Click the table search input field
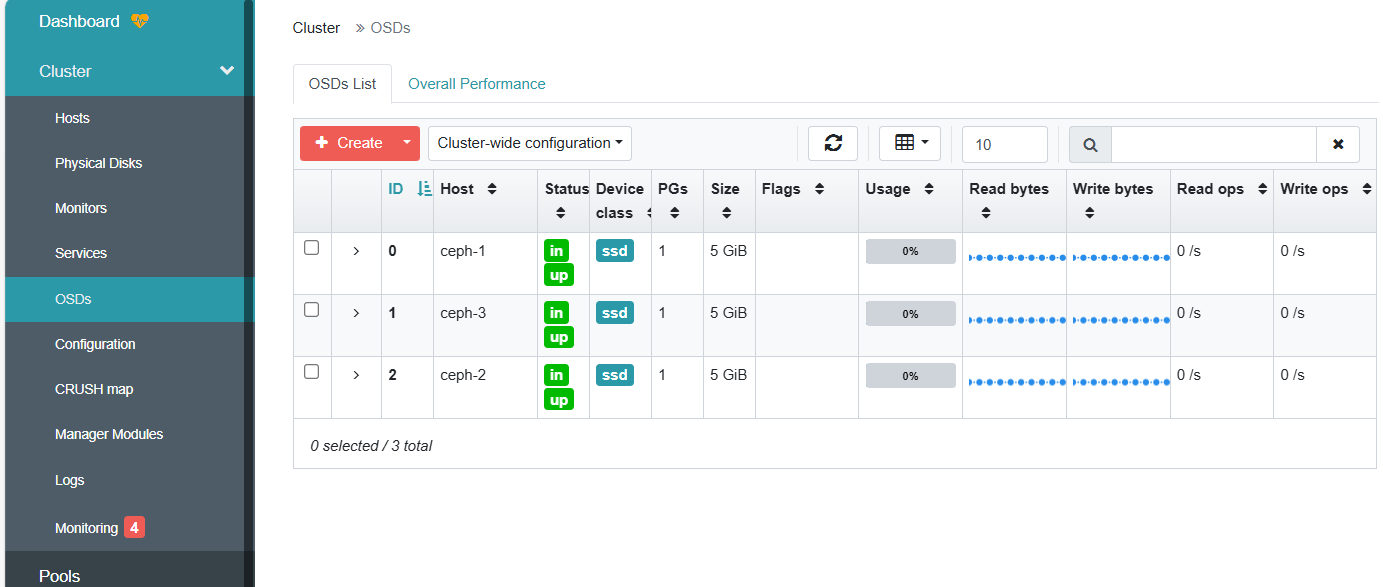 1213,145
